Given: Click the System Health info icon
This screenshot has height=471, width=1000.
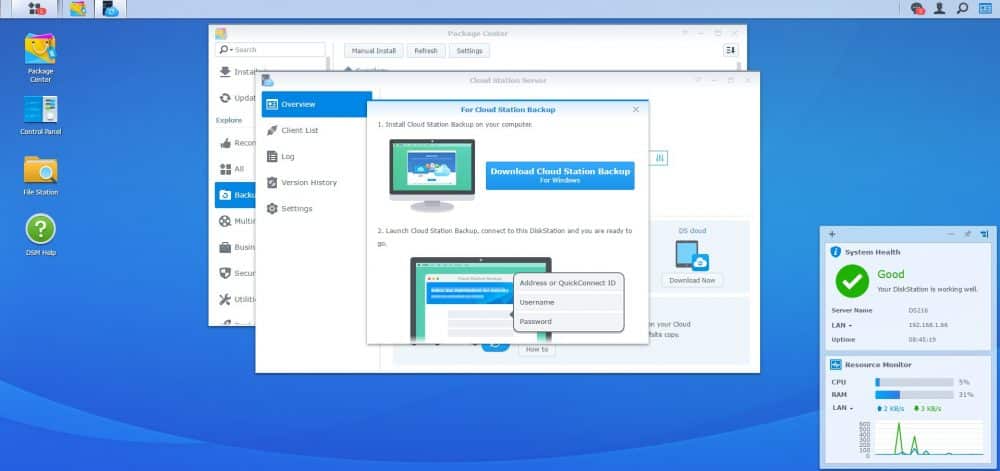Looking at the screenshot, I should (x=835, y=252).
